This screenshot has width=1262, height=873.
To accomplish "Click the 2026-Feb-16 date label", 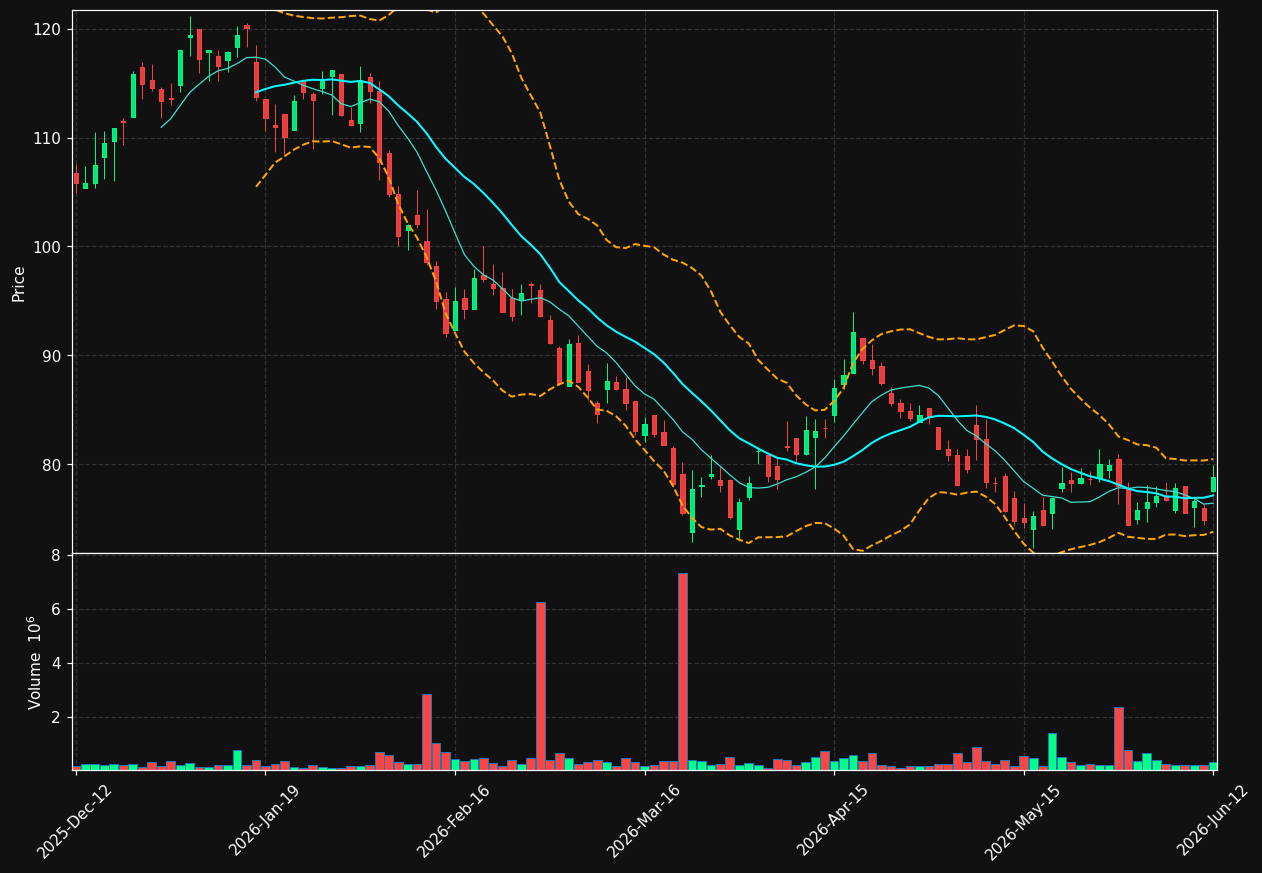I will pyautogui.click(x=454, y=821).
